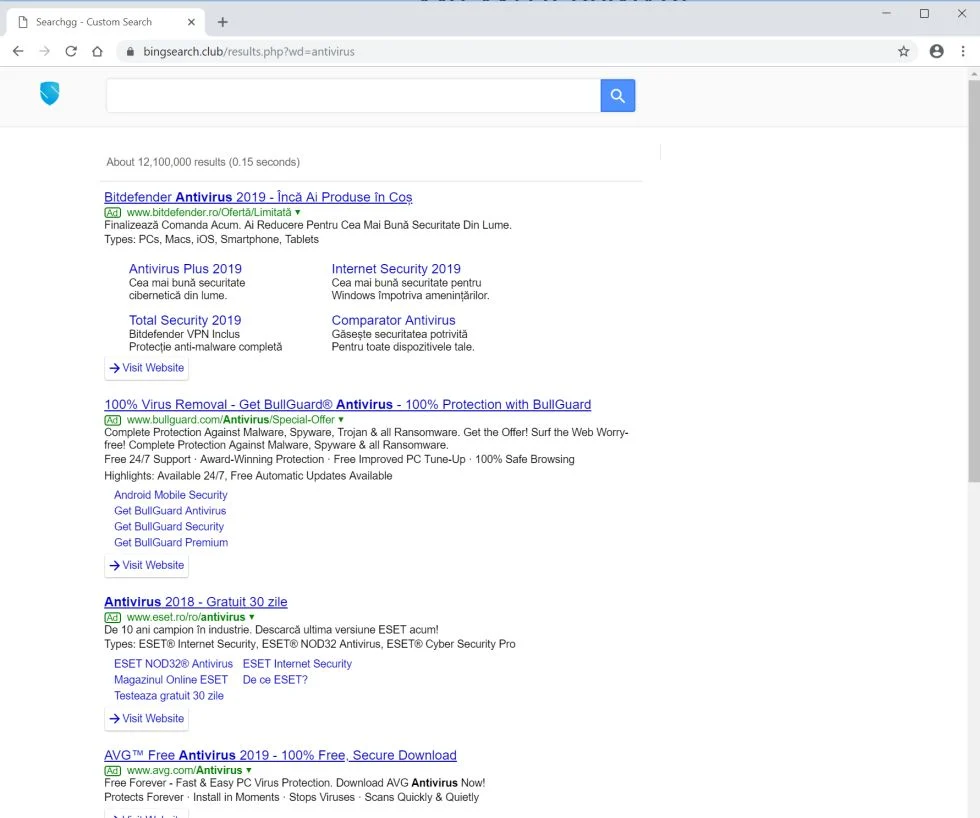
Task: Open the ESET Internet Security link
Action: click(x=297, y=664)
